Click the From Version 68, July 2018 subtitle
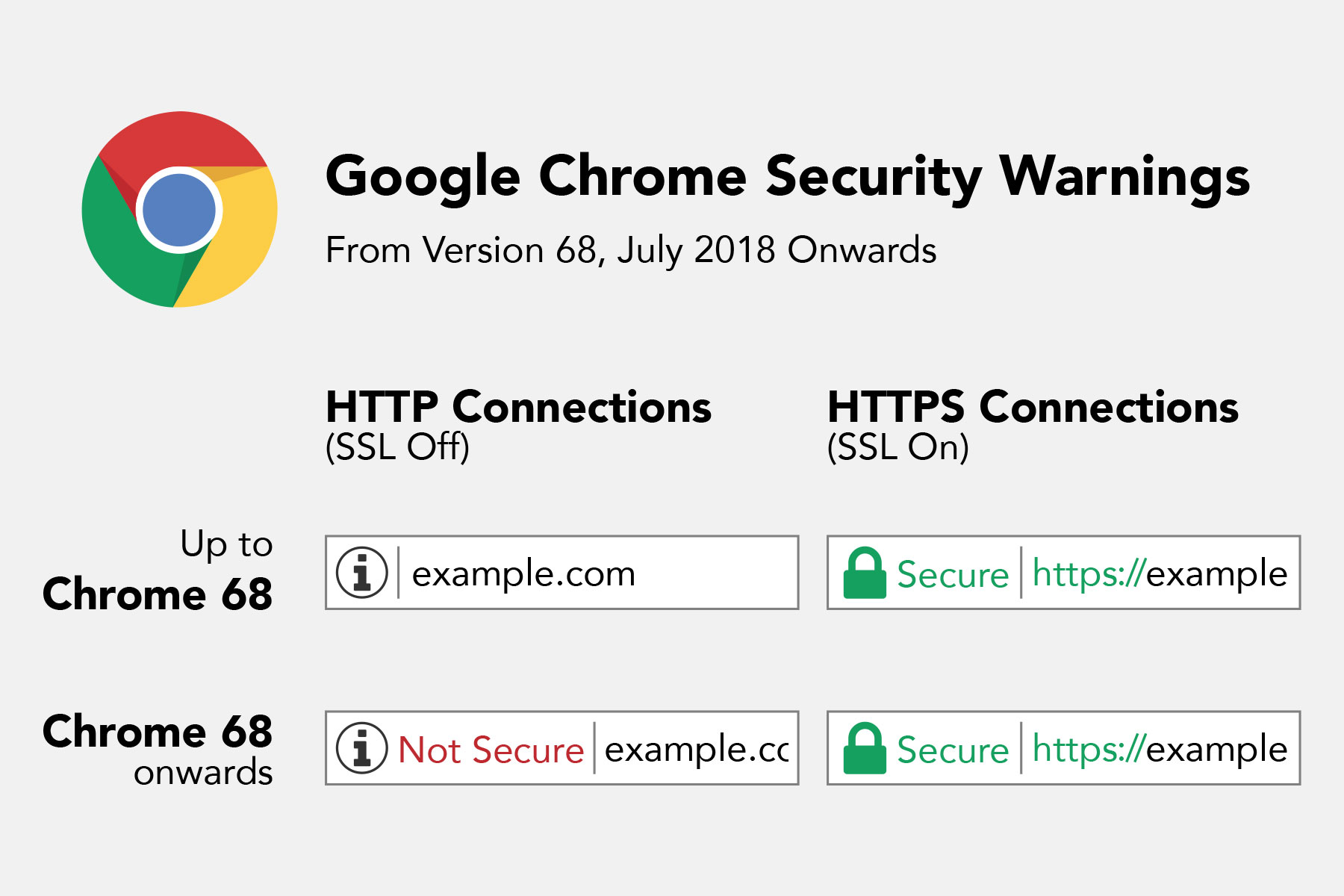1344x896 pixels. coord(631,250)
